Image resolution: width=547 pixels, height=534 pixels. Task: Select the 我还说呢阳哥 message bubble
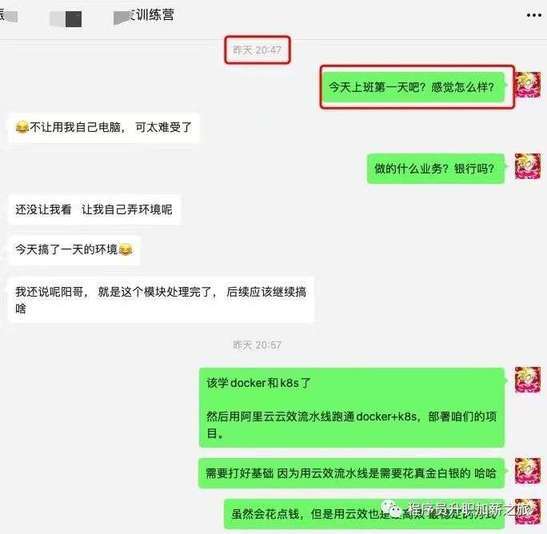coord(161,300)
